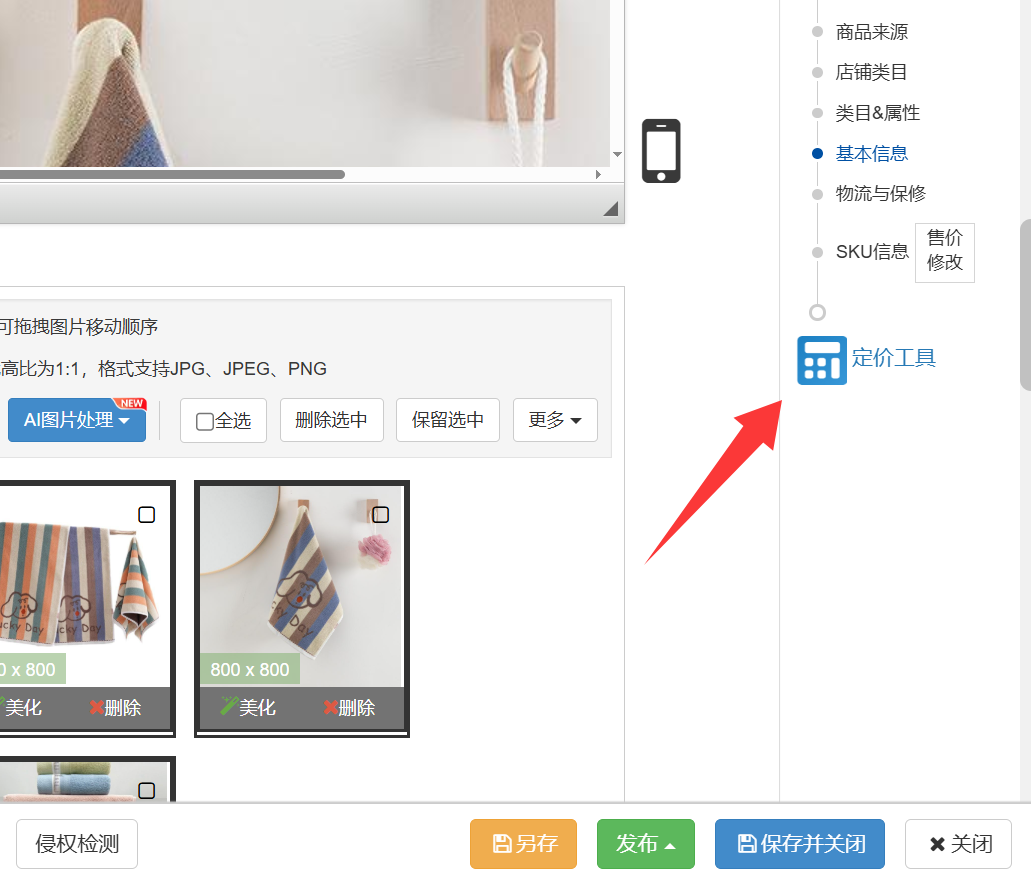Click the red X 删除 icon on first towel image

click(x=96, y=707)
